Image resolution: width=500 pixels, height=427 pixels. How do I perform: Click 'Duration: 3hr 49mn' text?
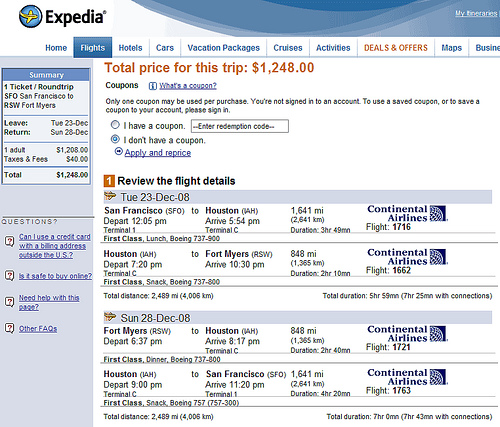click(x=320, y=230)
